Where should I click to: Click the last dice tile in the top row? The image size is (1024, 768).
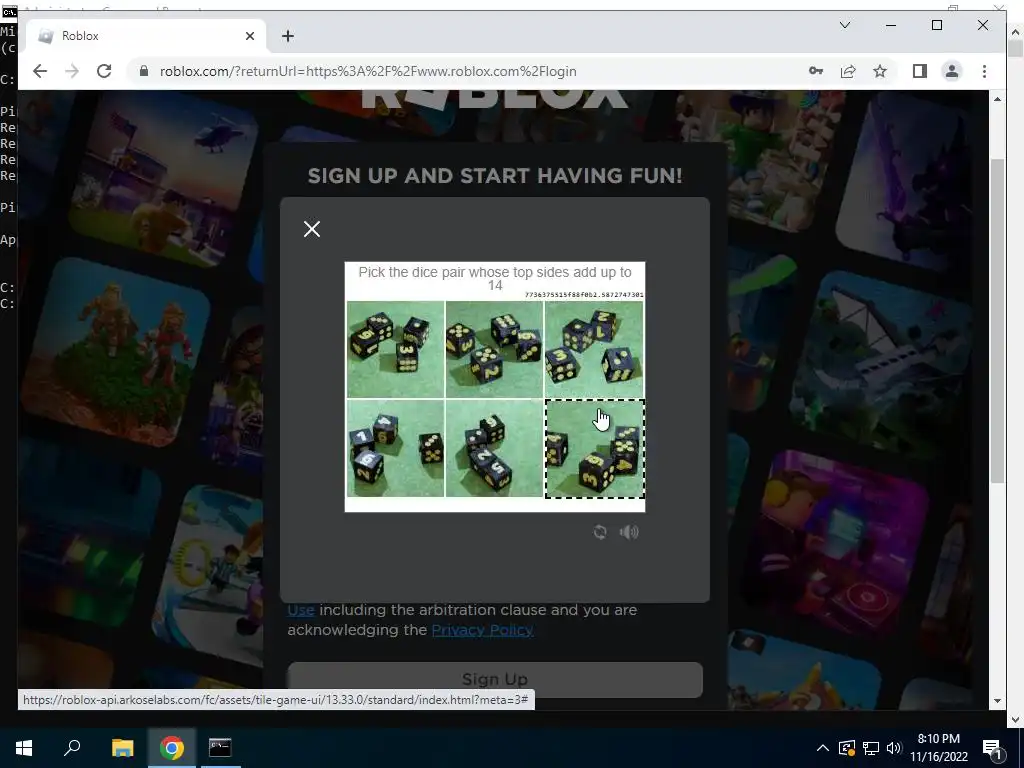coord(594,349)
